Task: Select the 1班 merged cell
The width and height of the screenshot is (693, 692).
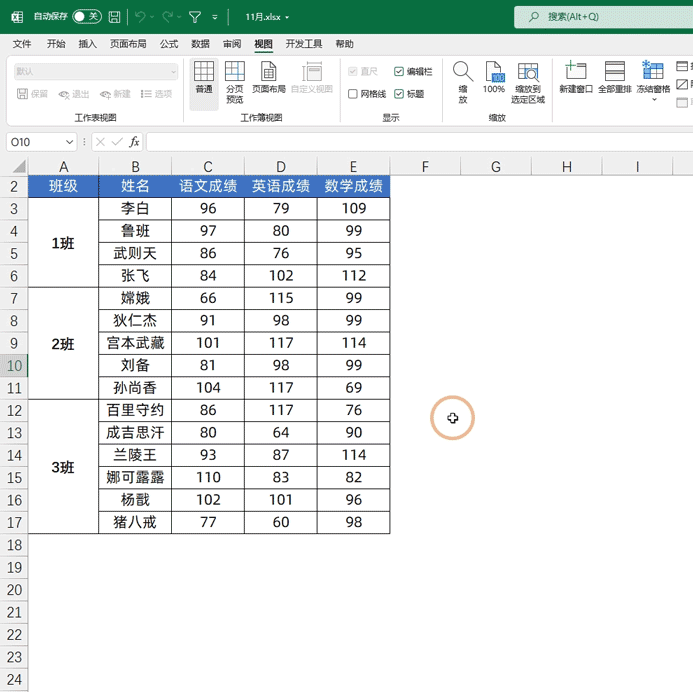Action: pos(63,243)
